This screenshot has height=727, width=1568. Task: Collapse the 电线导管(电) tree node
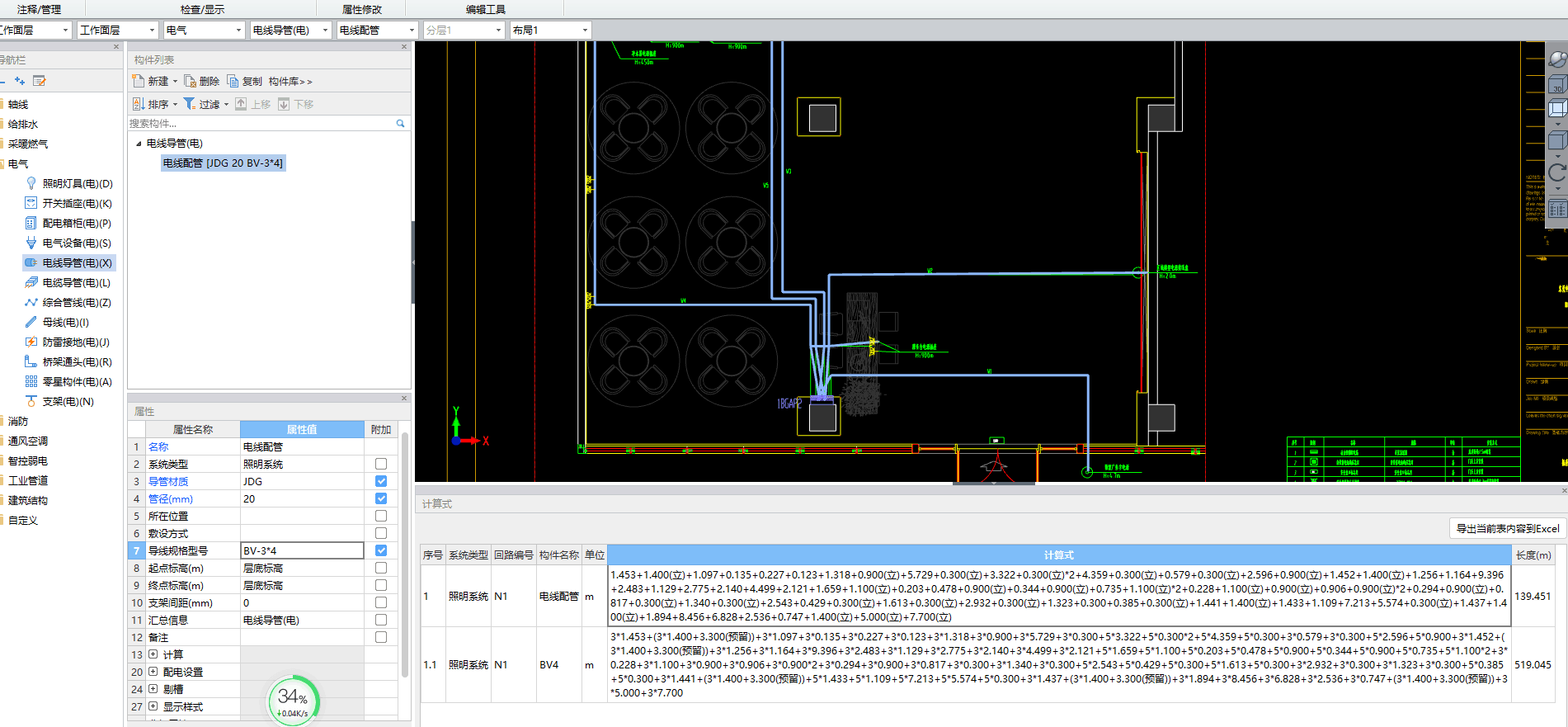(139, 144)
